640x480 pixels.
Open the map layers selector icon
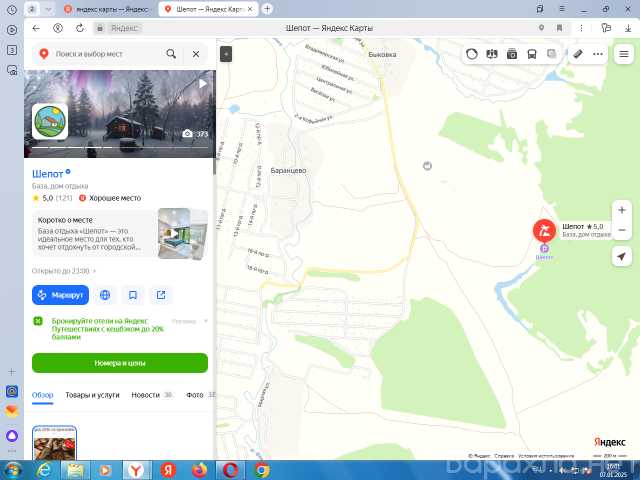click(x=551, y=54)
